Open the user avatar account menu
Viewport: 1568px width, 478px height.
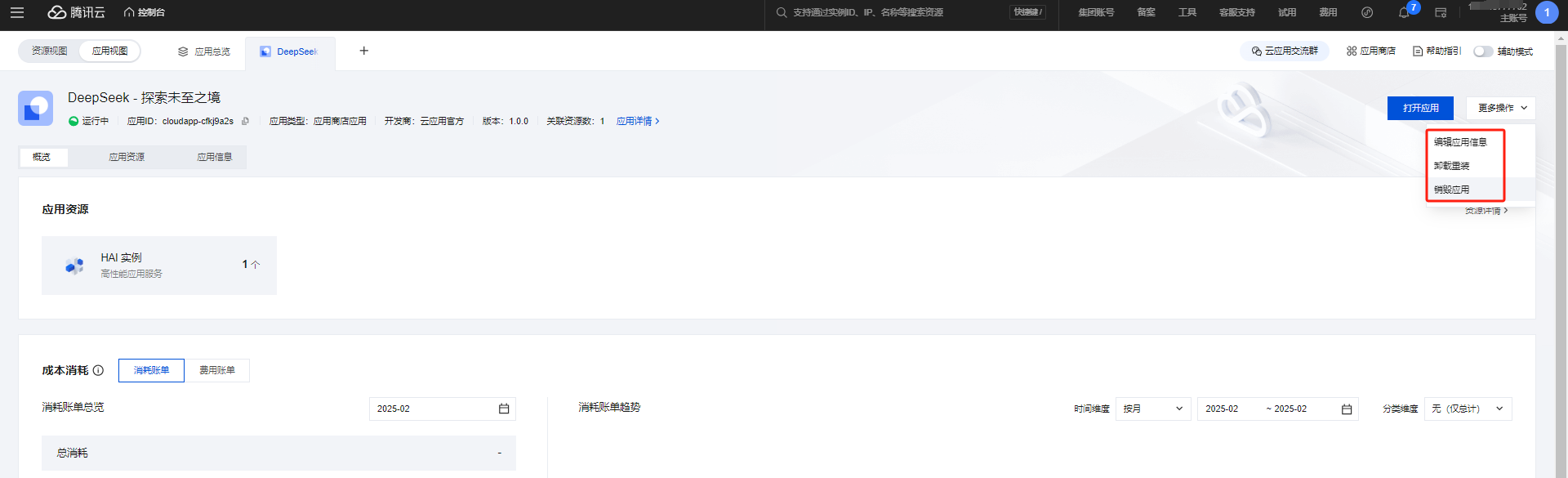1547,12
